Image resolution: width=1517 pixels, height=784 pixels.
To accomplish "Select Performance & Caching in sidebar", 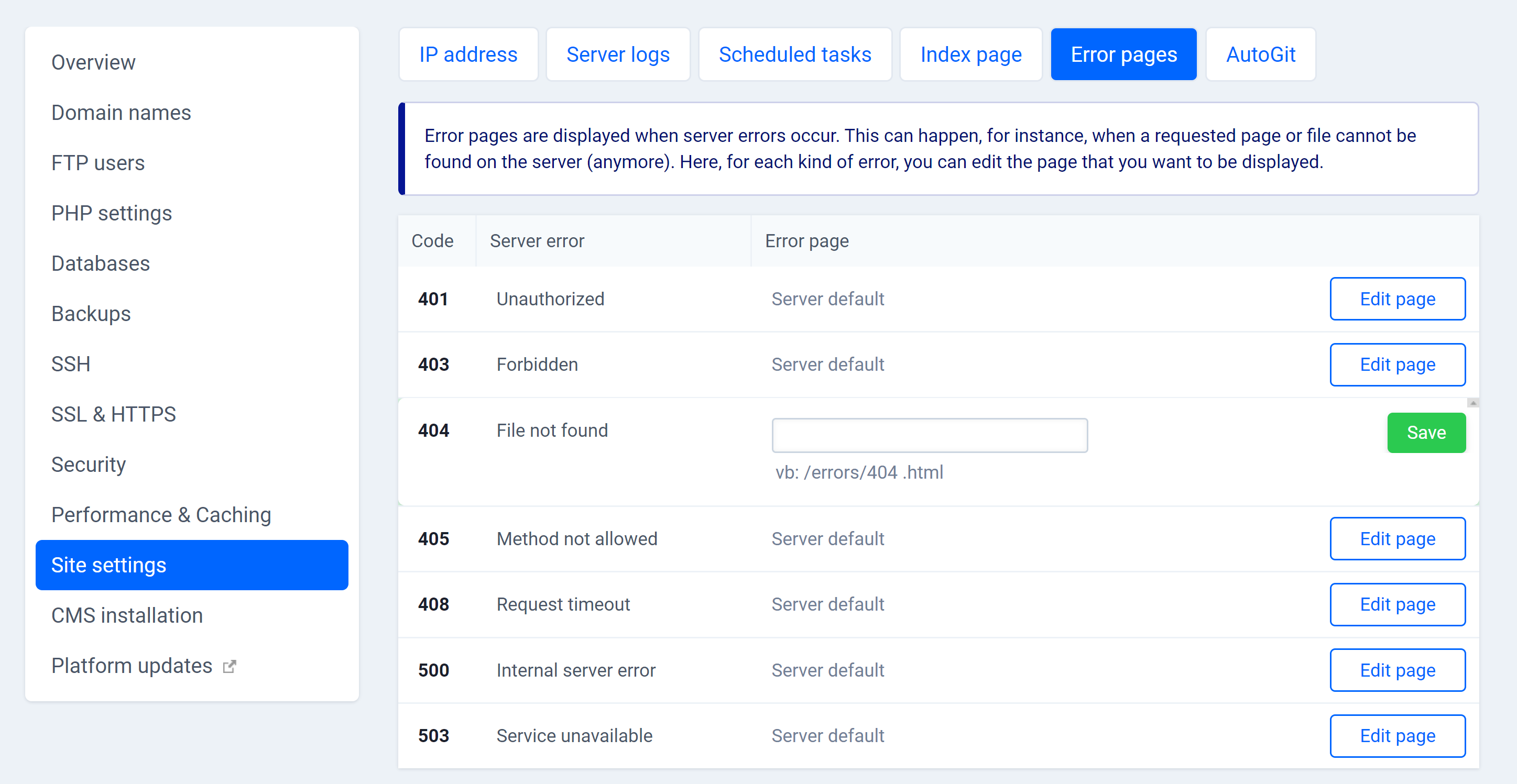I will (x=161, y=514).
